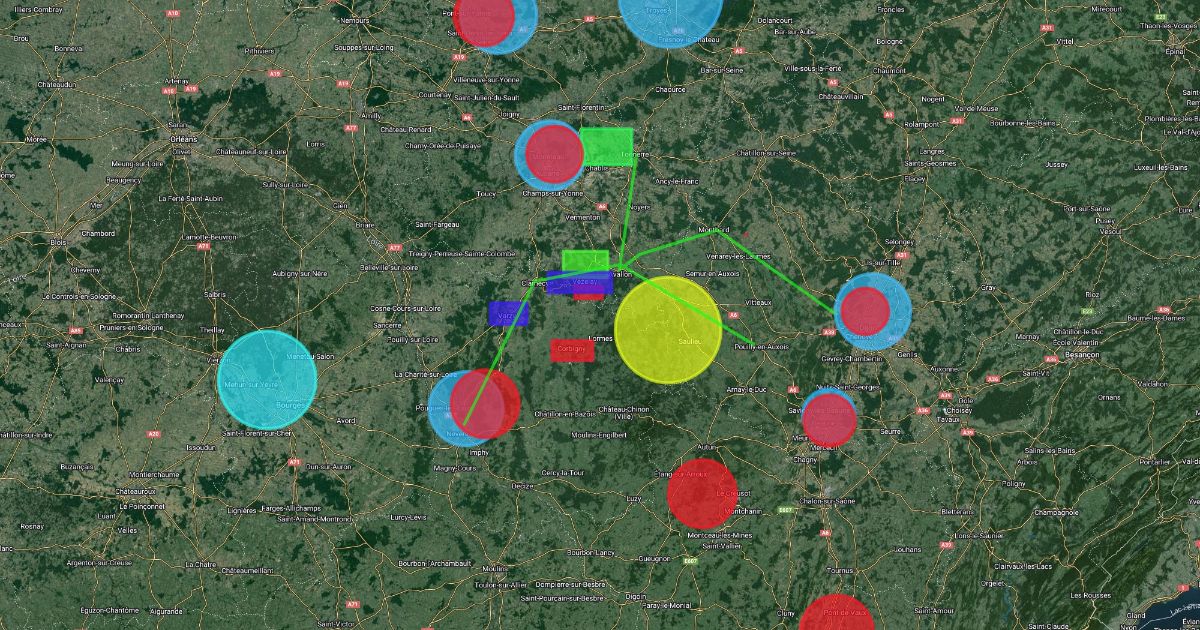Click the red circle over Dijon
The image size is (1200, 630).
point(864,311)
